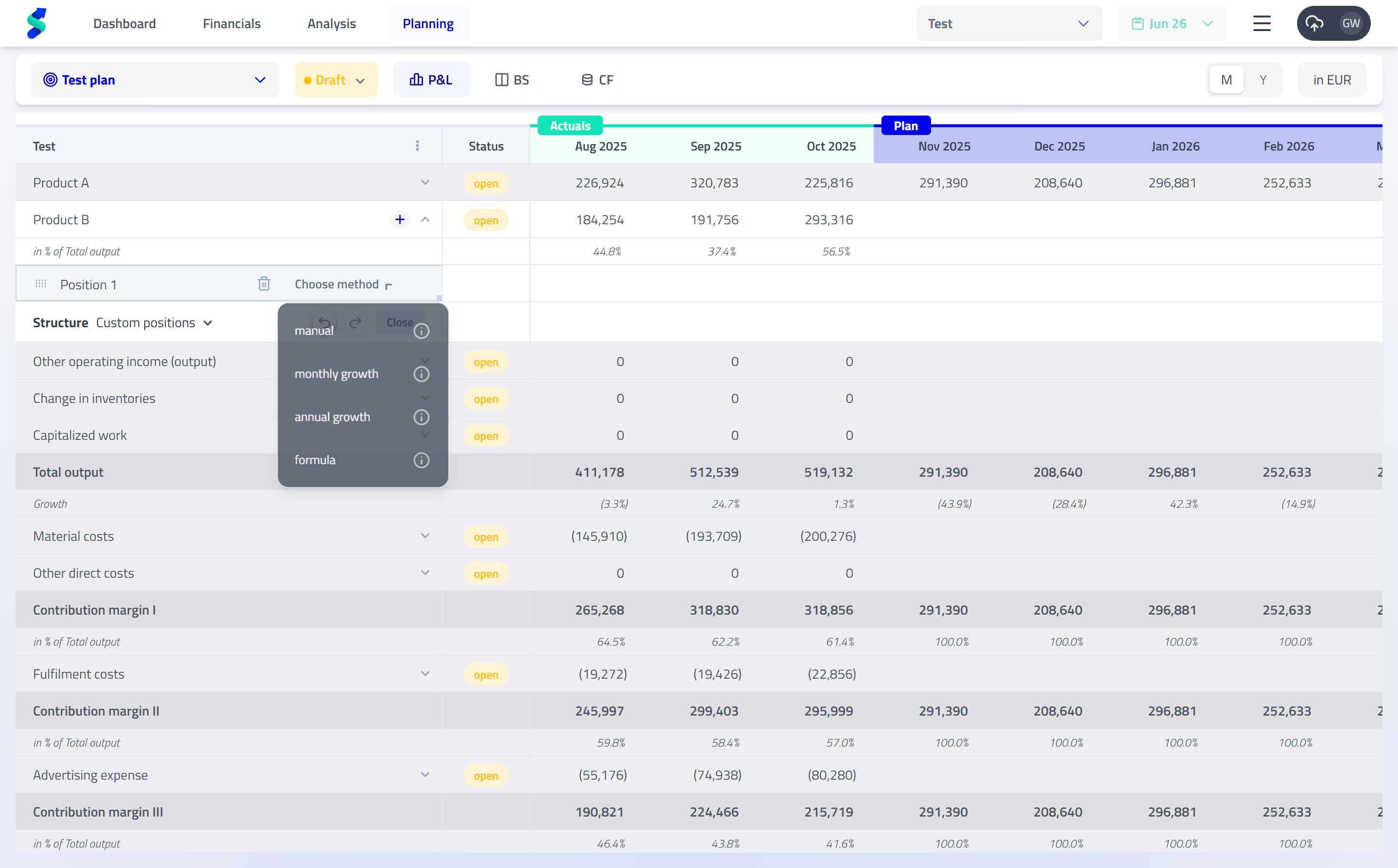Click info icon next to formula
The image size is (1398, 868).
421,460
